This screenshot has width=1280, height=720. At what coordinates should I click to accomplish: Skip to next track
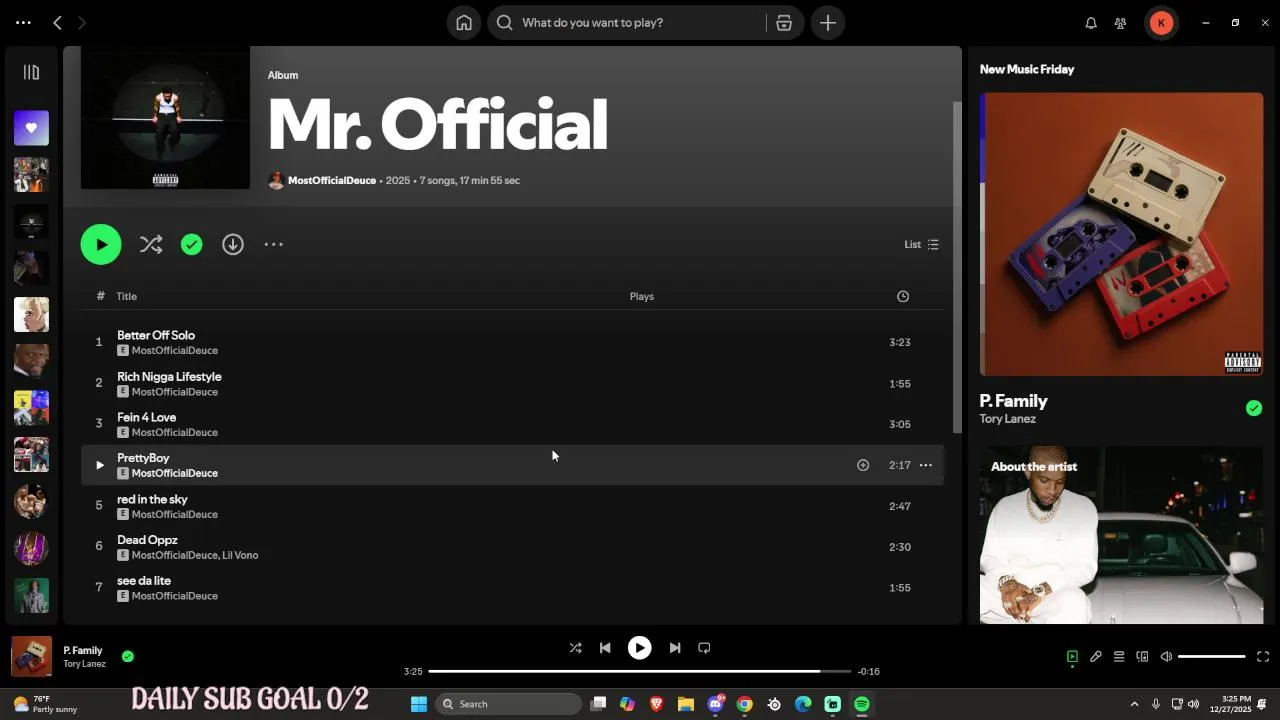pos(675,648)
